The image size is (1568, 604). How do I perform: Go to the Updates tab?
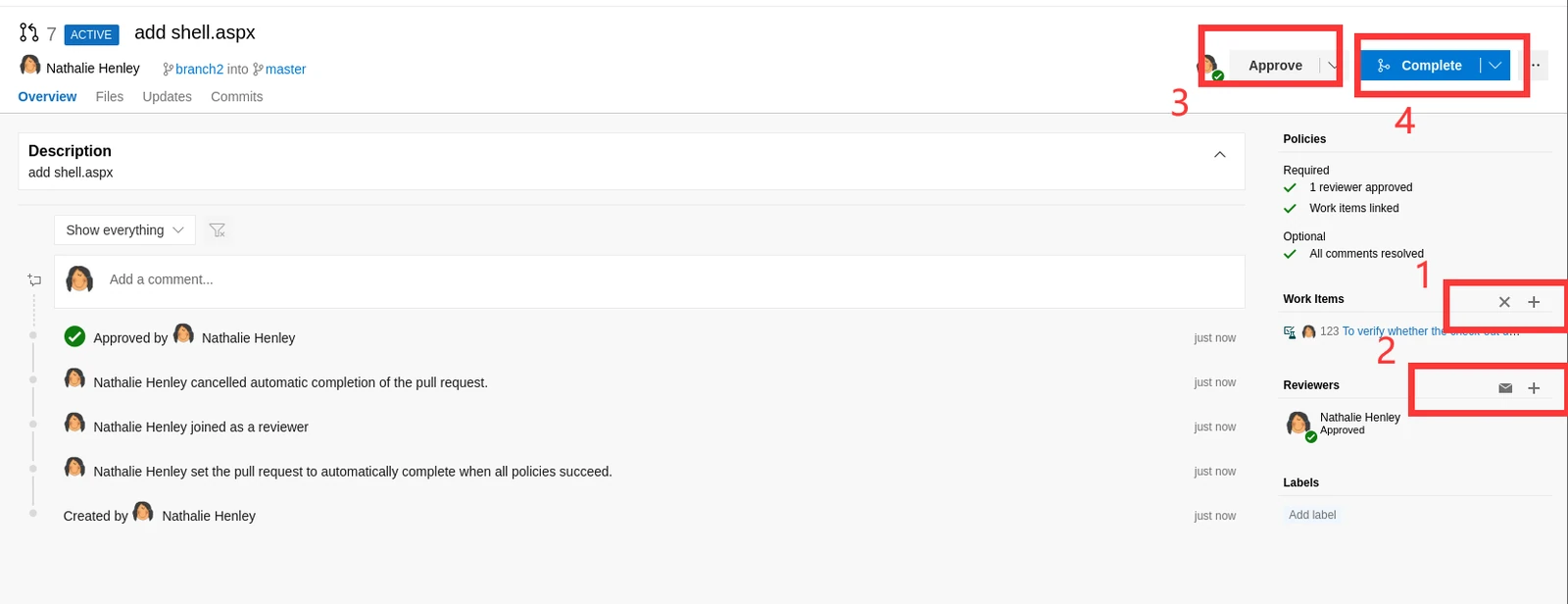tap(167, 96)
